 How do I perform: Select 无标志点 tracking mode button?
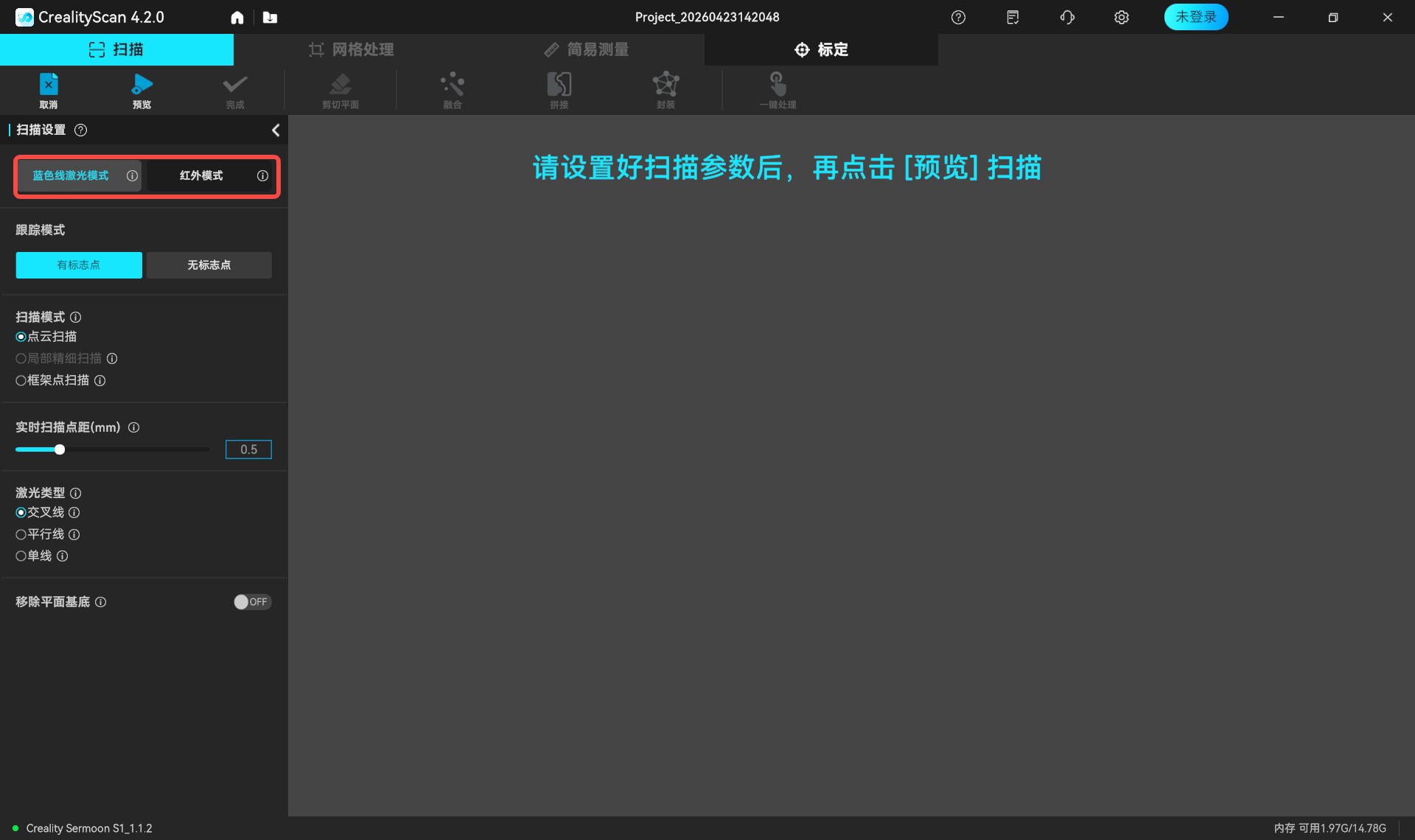pos(209,265)
